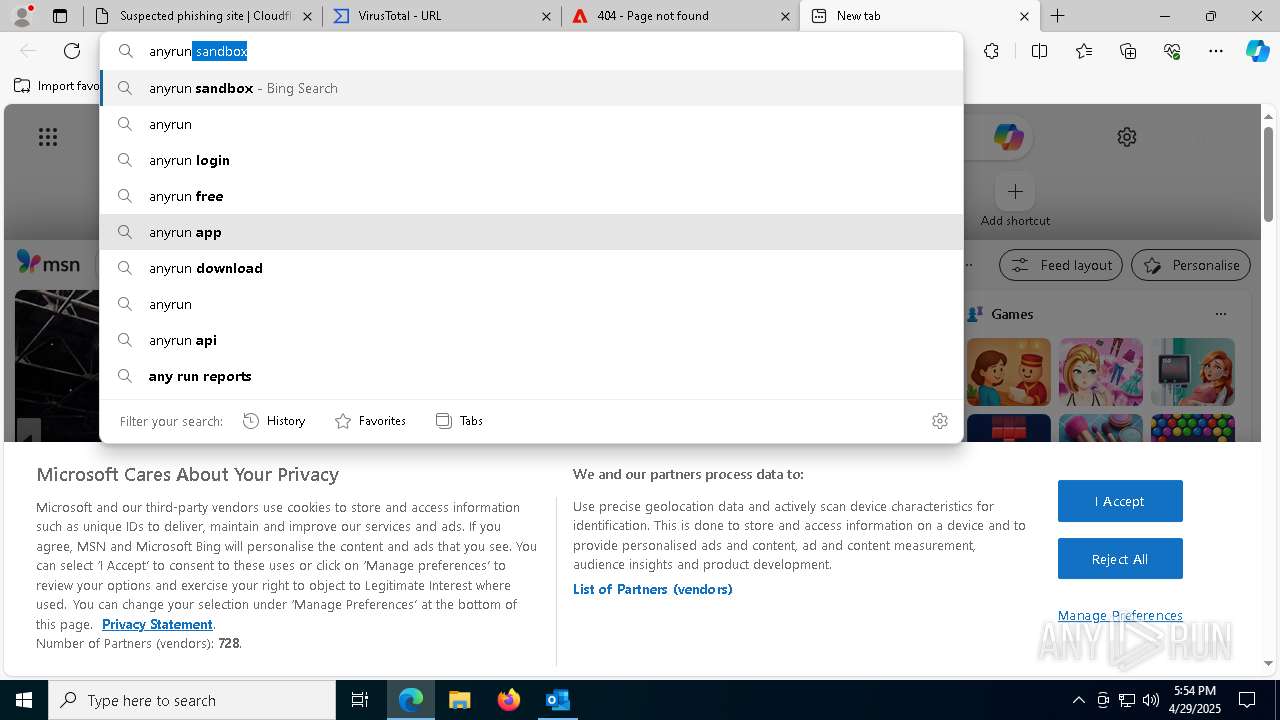Open Browser essentials heart icon

(x=1172, y=51)
